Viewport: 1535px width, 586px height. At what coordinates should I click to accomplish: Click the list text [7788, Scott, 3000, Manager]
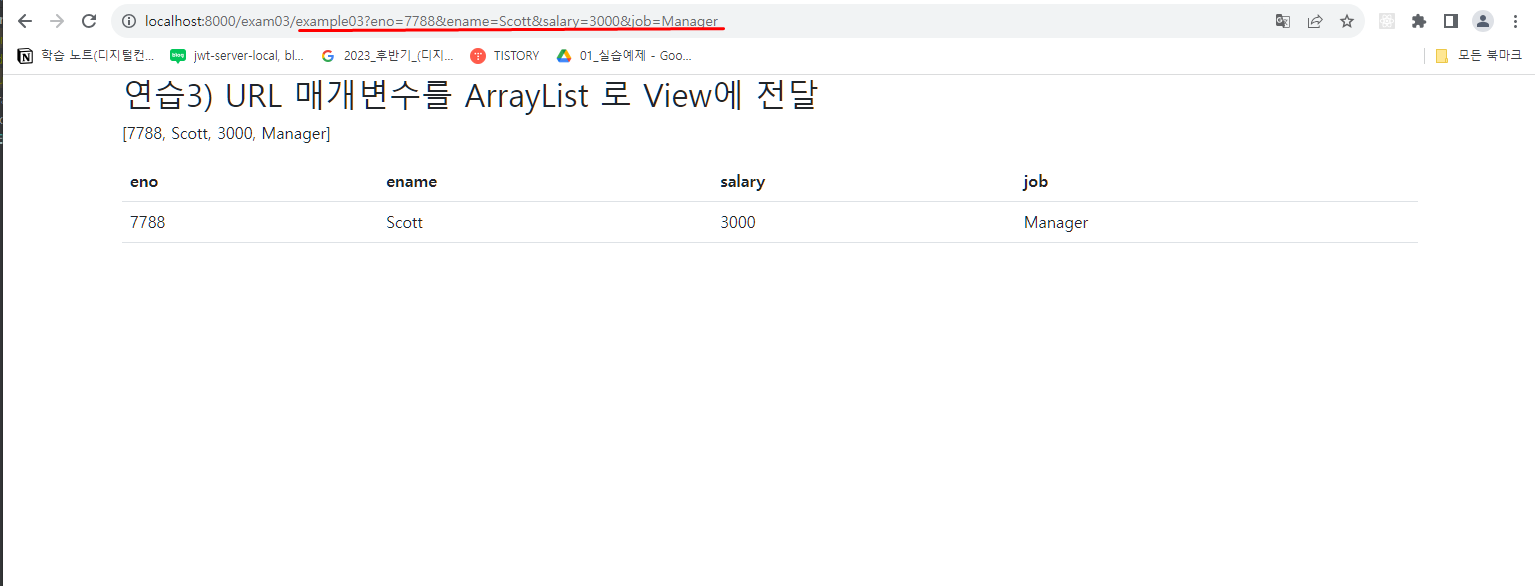tap(226, 134)
